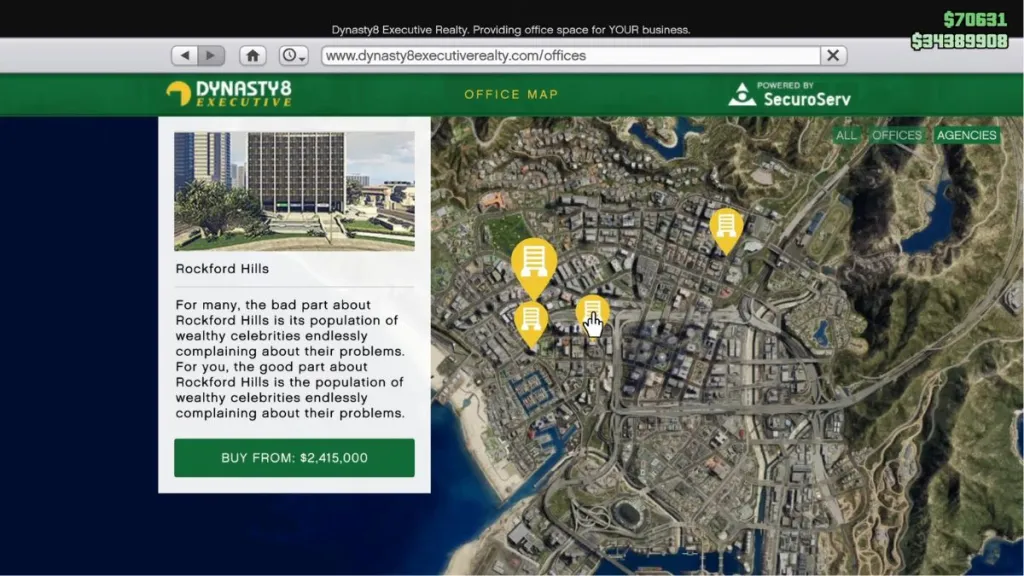Click the Rockford Hills description paragraph
This screenshot has width=1024, height=576.
point(290,359)
